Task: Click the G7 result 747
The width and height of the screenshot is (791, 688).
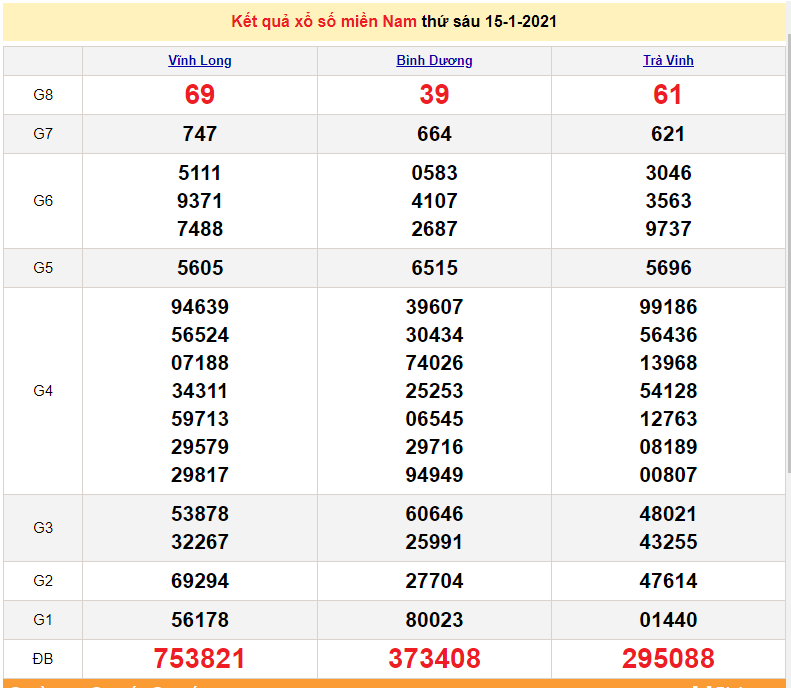Action: pos(200,134)
